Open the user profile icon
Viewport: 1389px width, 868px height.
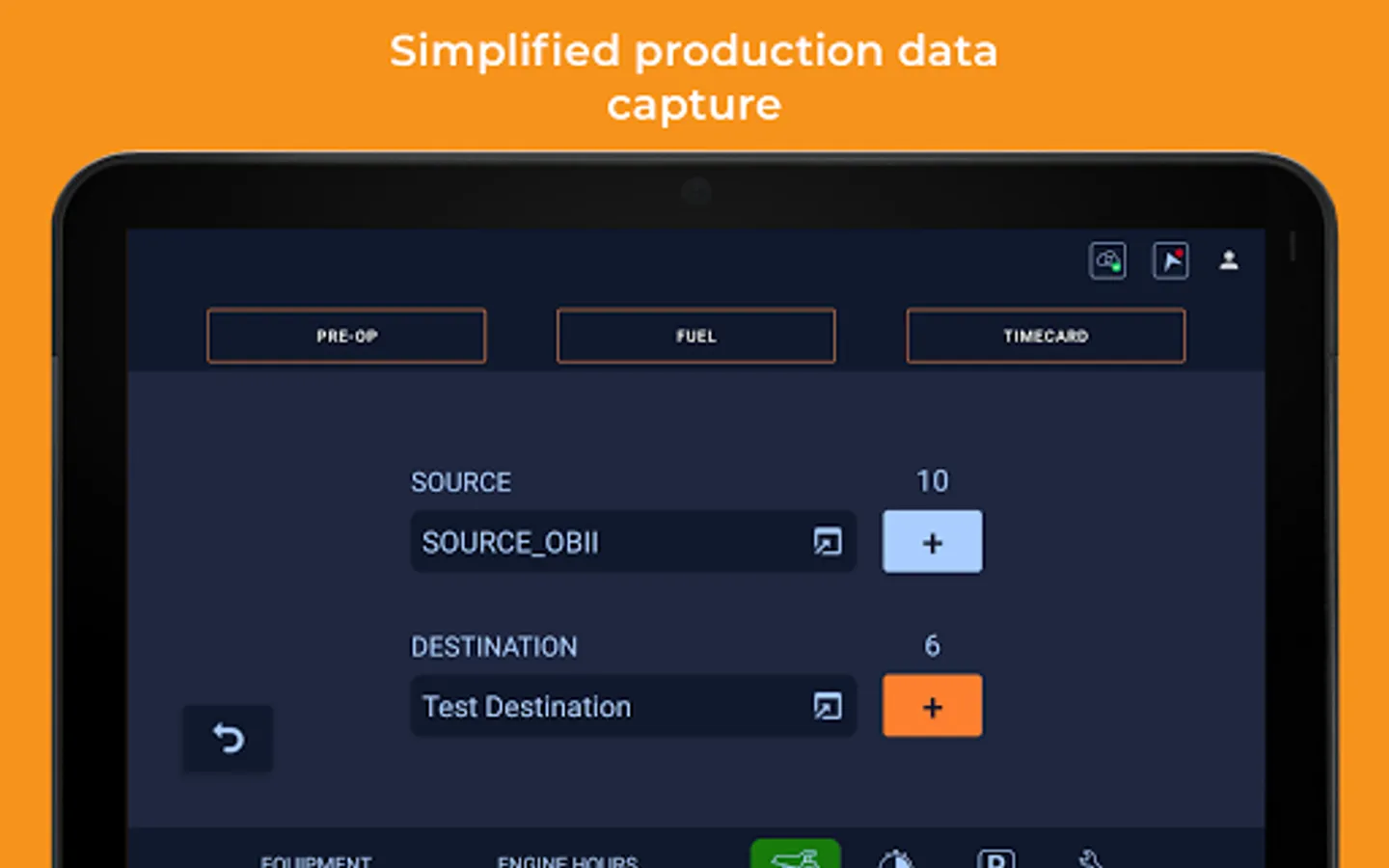tap(1229, 260)
